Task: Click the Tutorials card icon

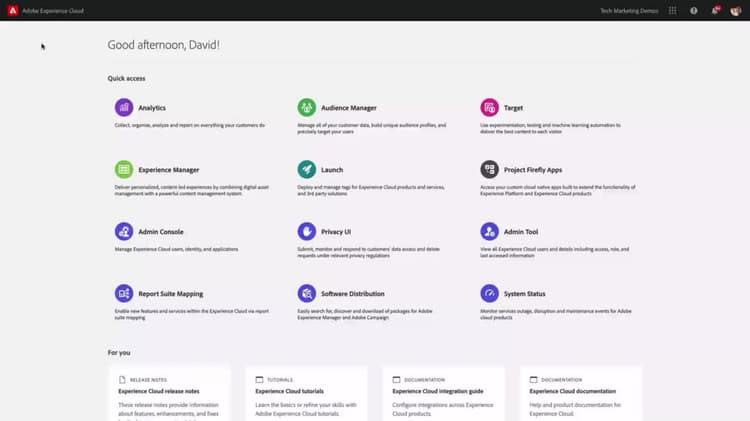Action: [259, 380]
